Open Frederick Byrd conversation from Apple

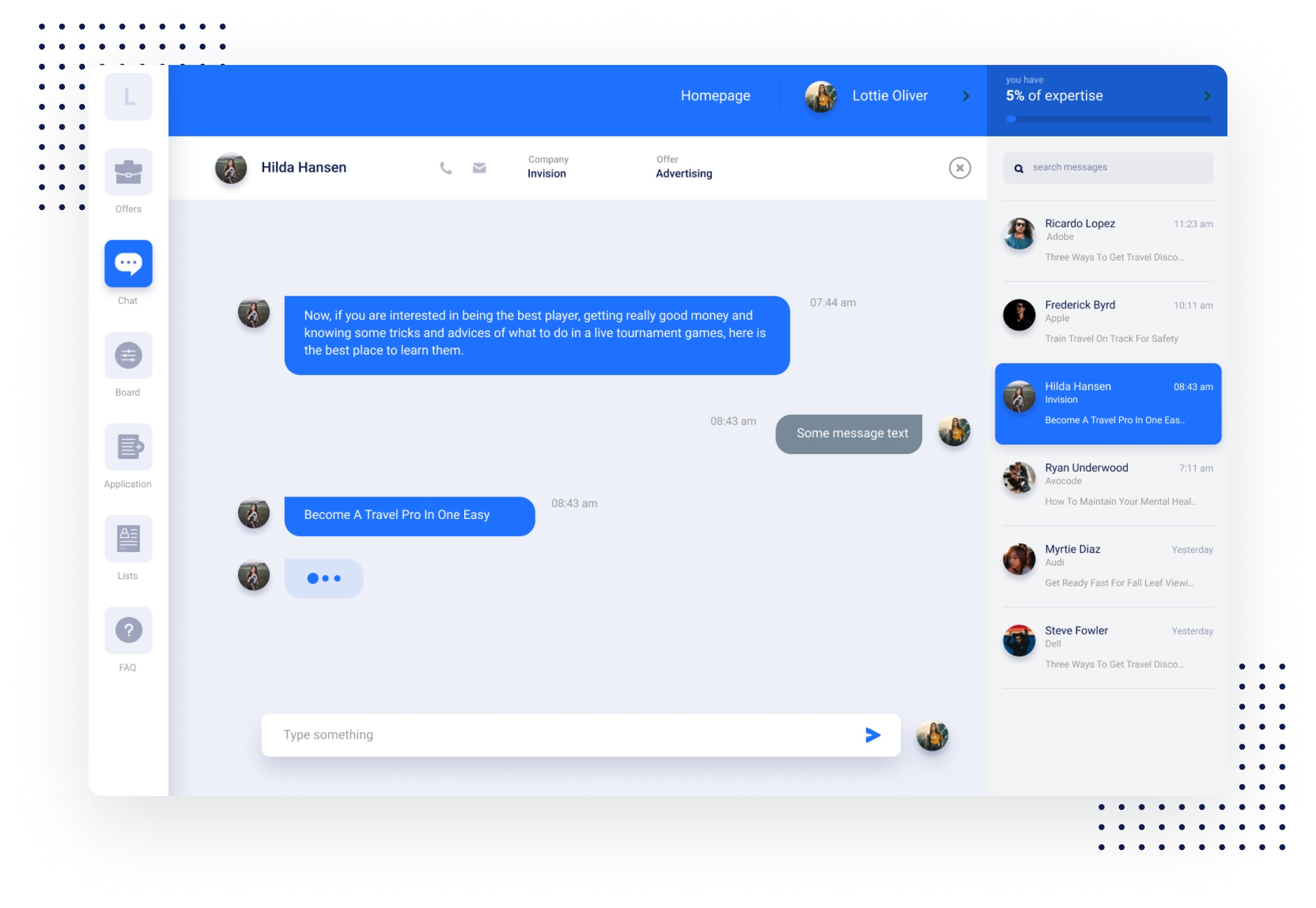point(1108,322)
